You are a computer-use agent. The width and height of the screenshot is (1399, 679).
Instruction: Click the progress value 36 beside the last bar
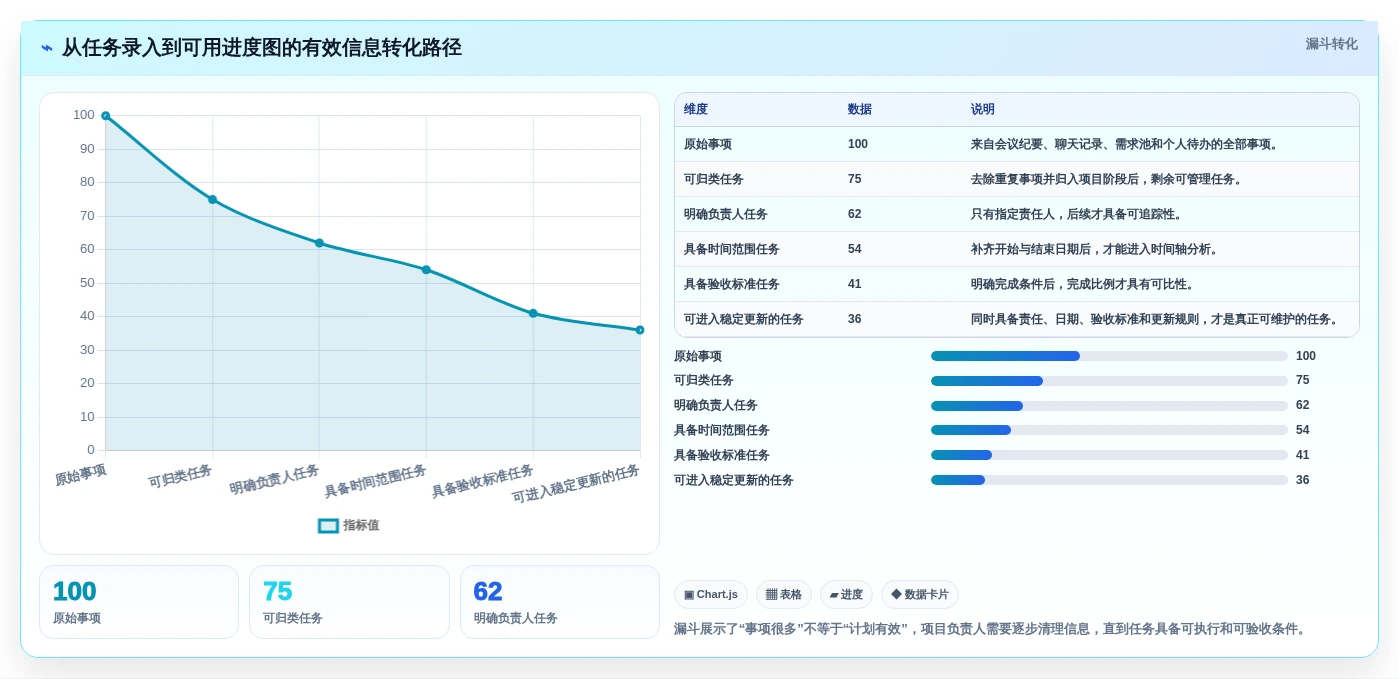(x=1303, y=480)
